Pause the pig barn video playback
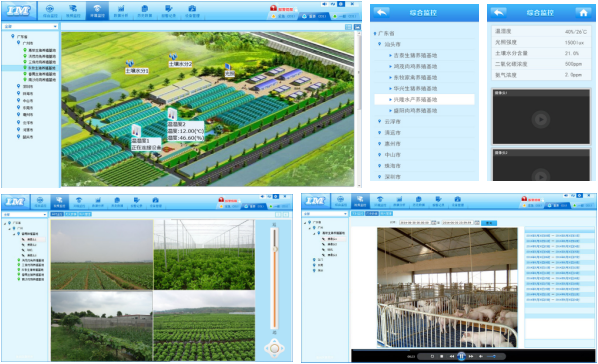This screenshot has height=364, width=598. 461,356
